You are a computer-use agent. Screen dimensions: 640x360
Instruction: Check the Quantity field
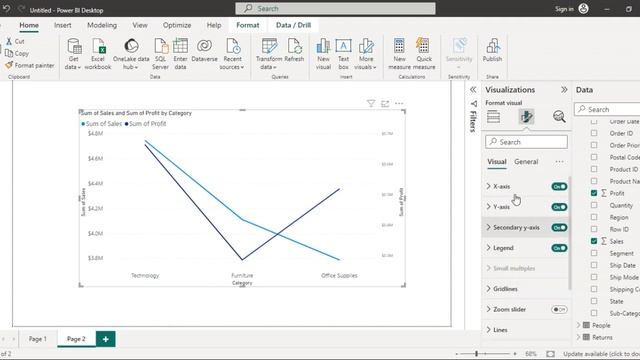[x=594, y=205]
